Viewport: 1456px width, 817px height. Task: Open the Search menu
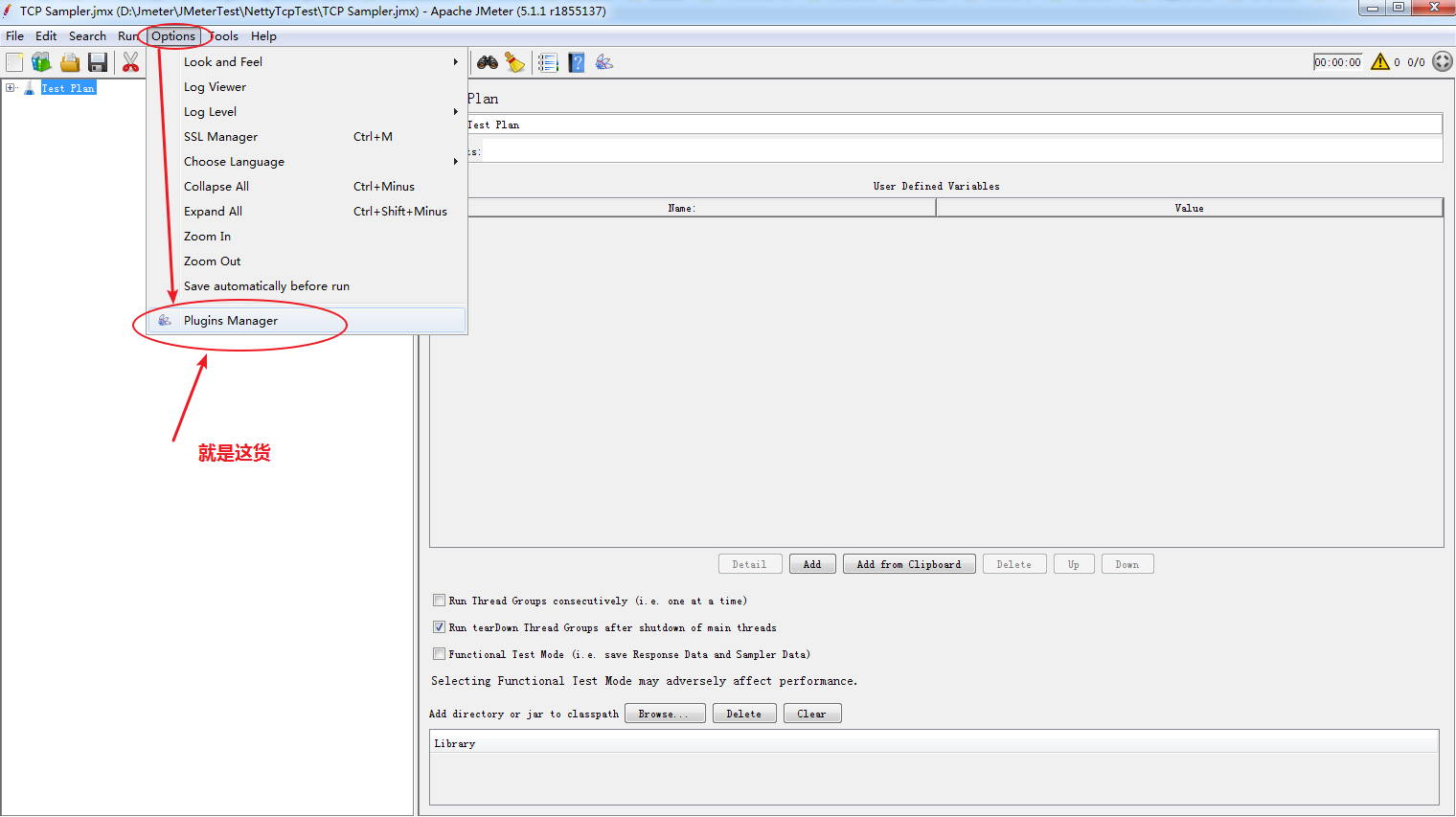click(x=87, y=36)
